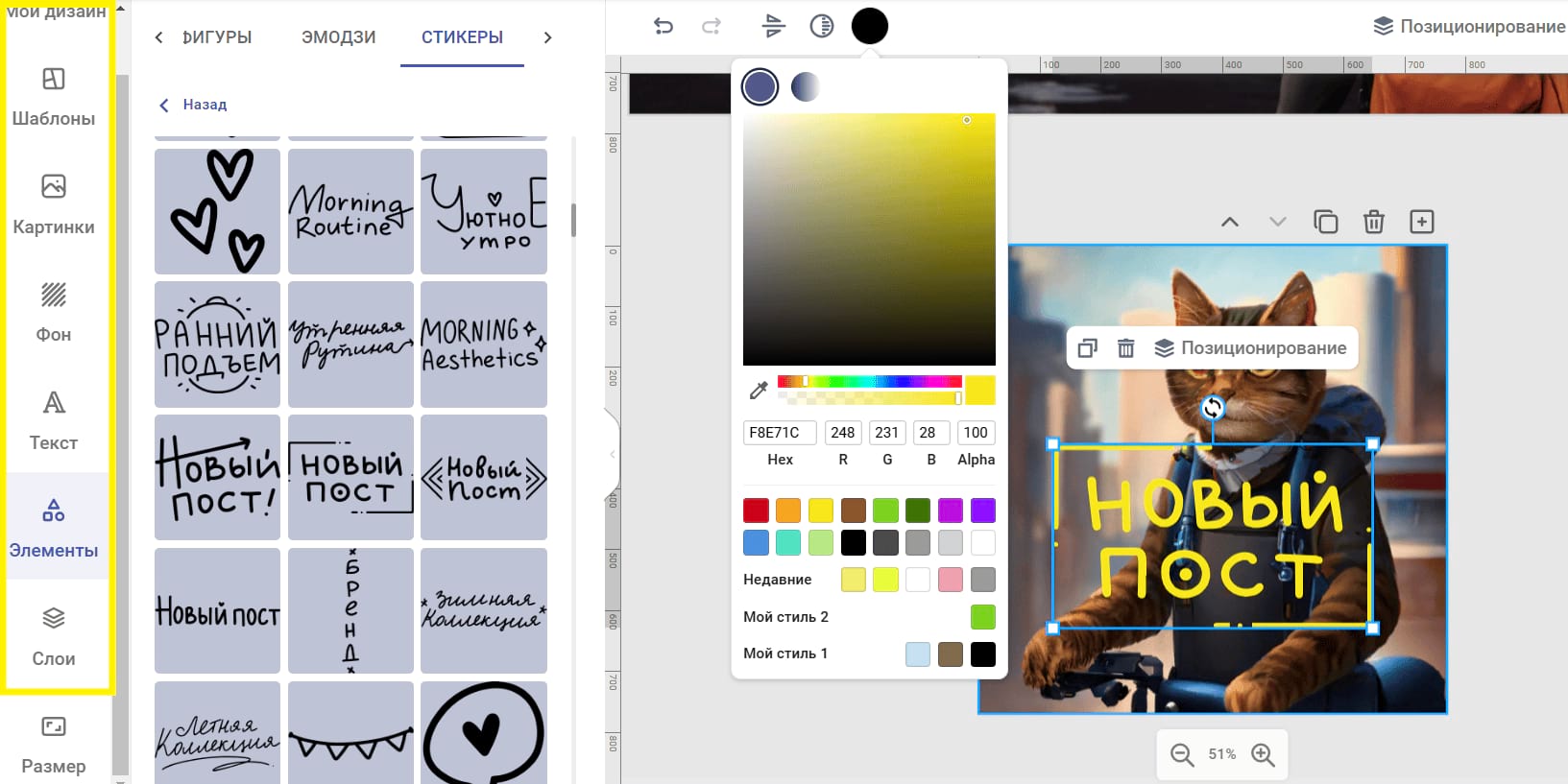Click the redo arrow icon
Image resolution: width=1568 pixels, height=784 pixels.
(x=712, y=26)
